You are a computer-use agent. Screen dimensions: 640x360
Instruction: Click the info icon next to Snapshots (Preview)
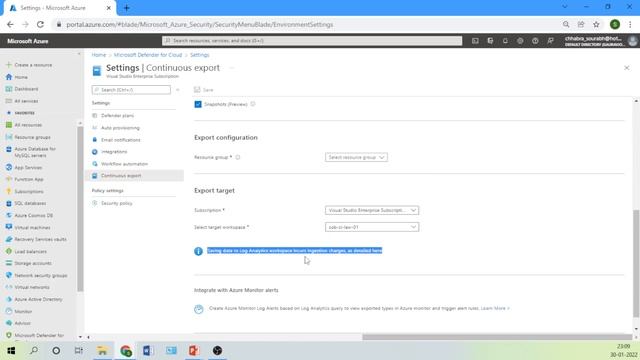point(253,104)
